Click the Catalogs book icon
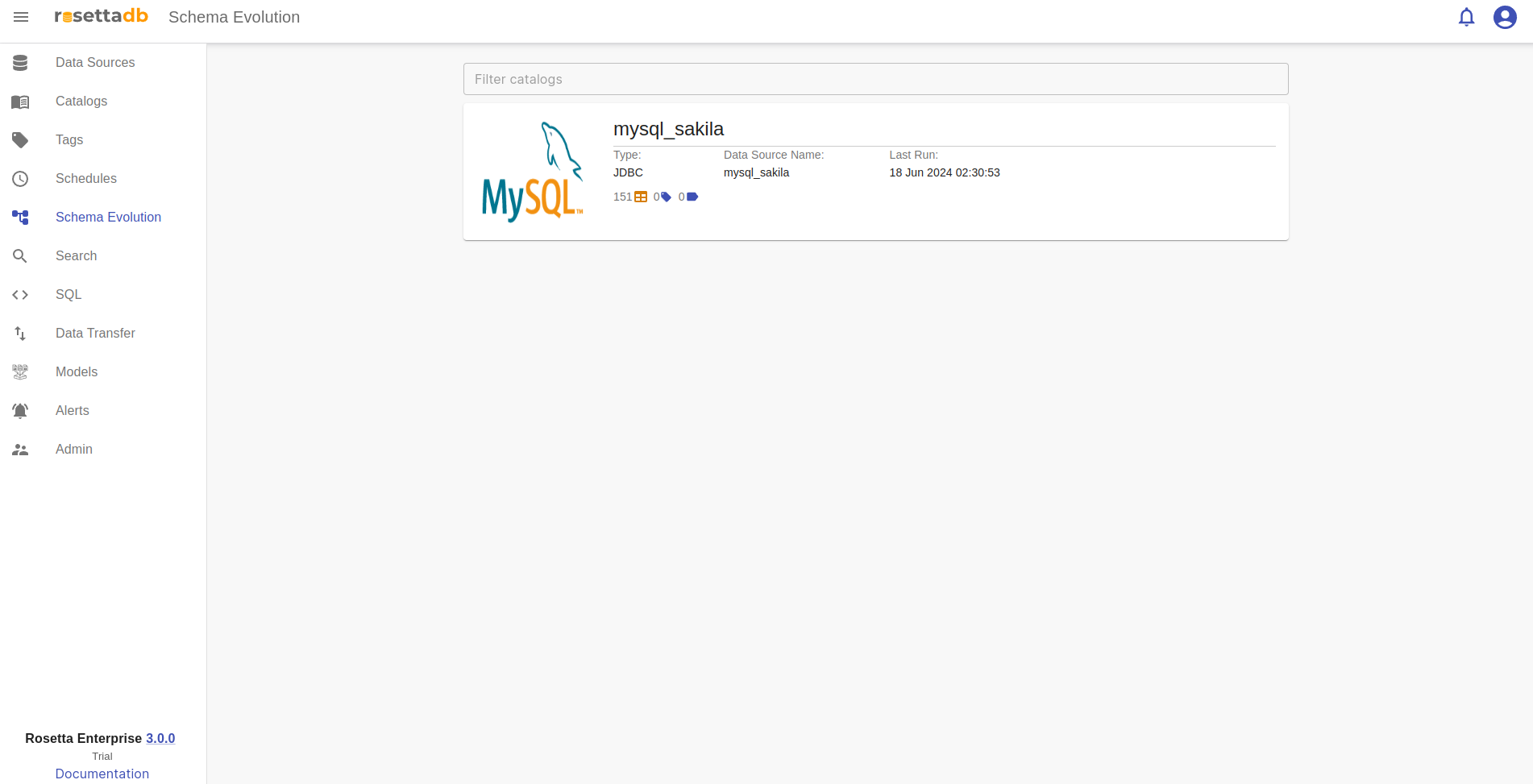The image size is (1533, 784). point(20,102)
